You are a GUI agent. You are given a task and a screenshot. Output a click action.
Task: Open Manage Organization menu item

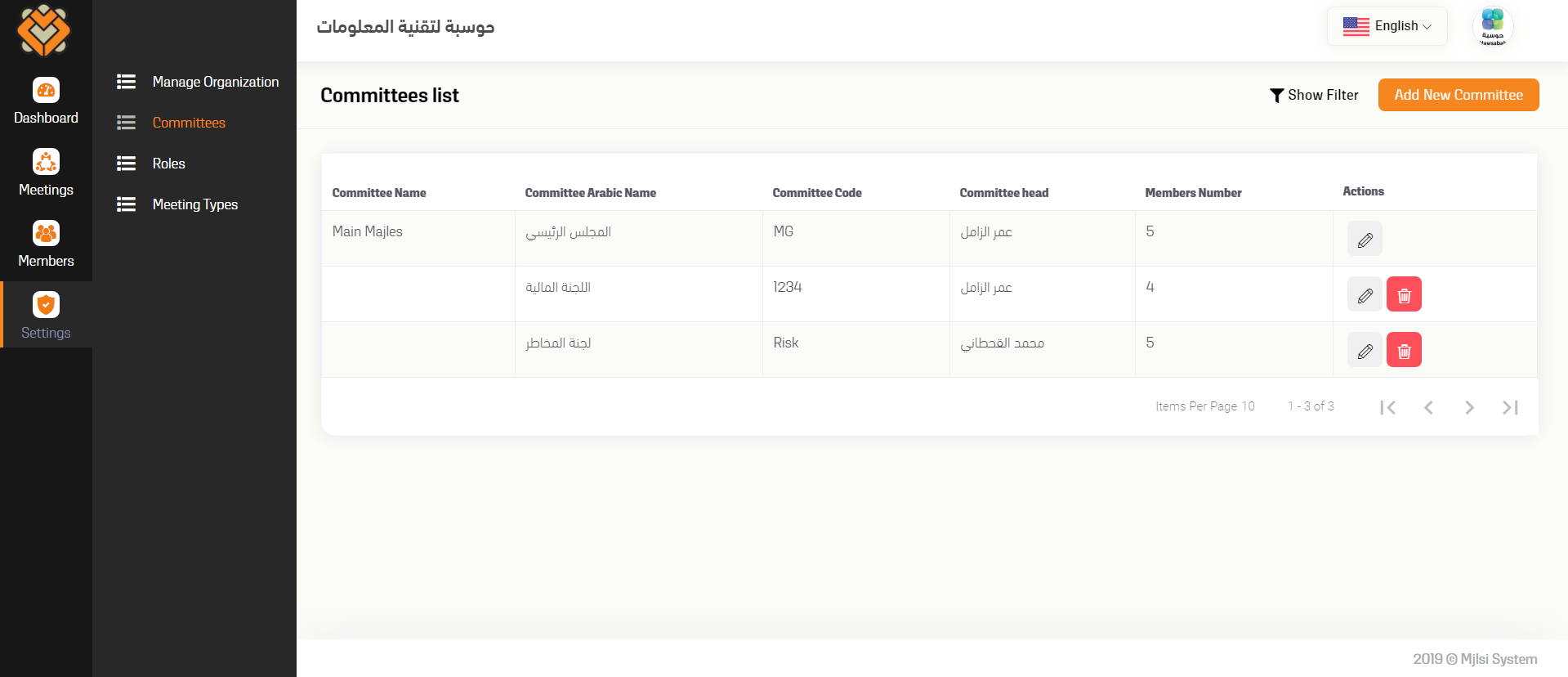[215, 82]
